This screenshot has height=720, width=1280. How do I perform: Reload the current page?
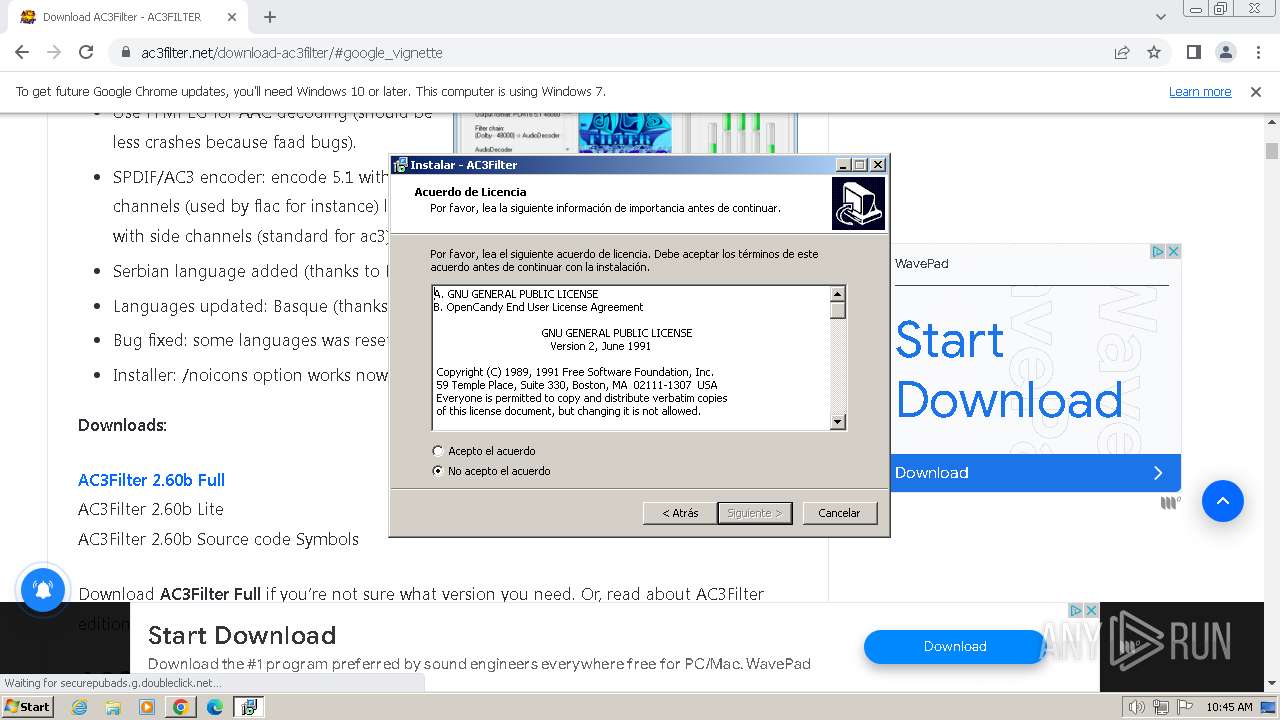point(86,52)
